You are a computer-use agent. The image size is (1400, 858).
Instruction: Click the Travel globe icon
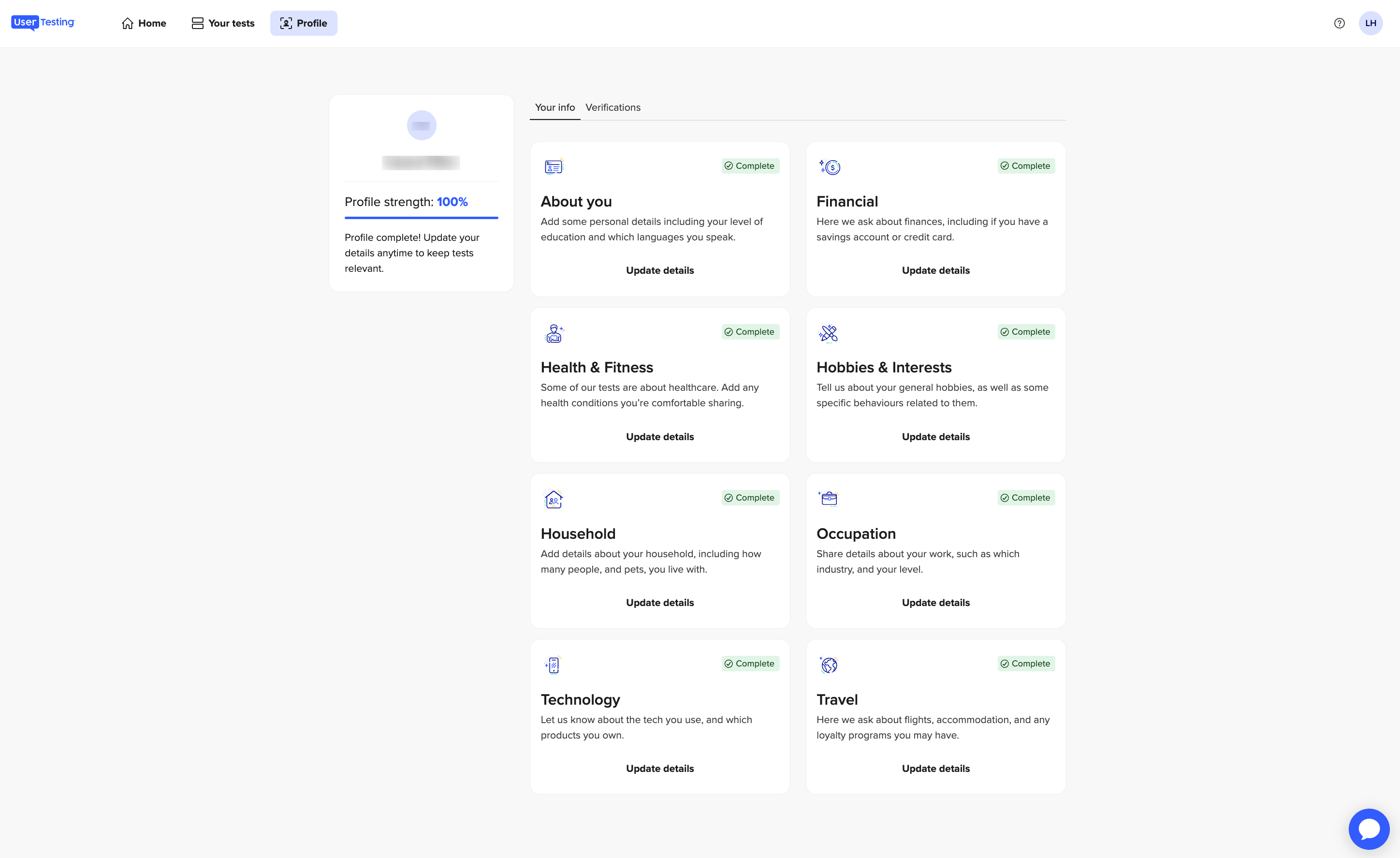(829, 664)
